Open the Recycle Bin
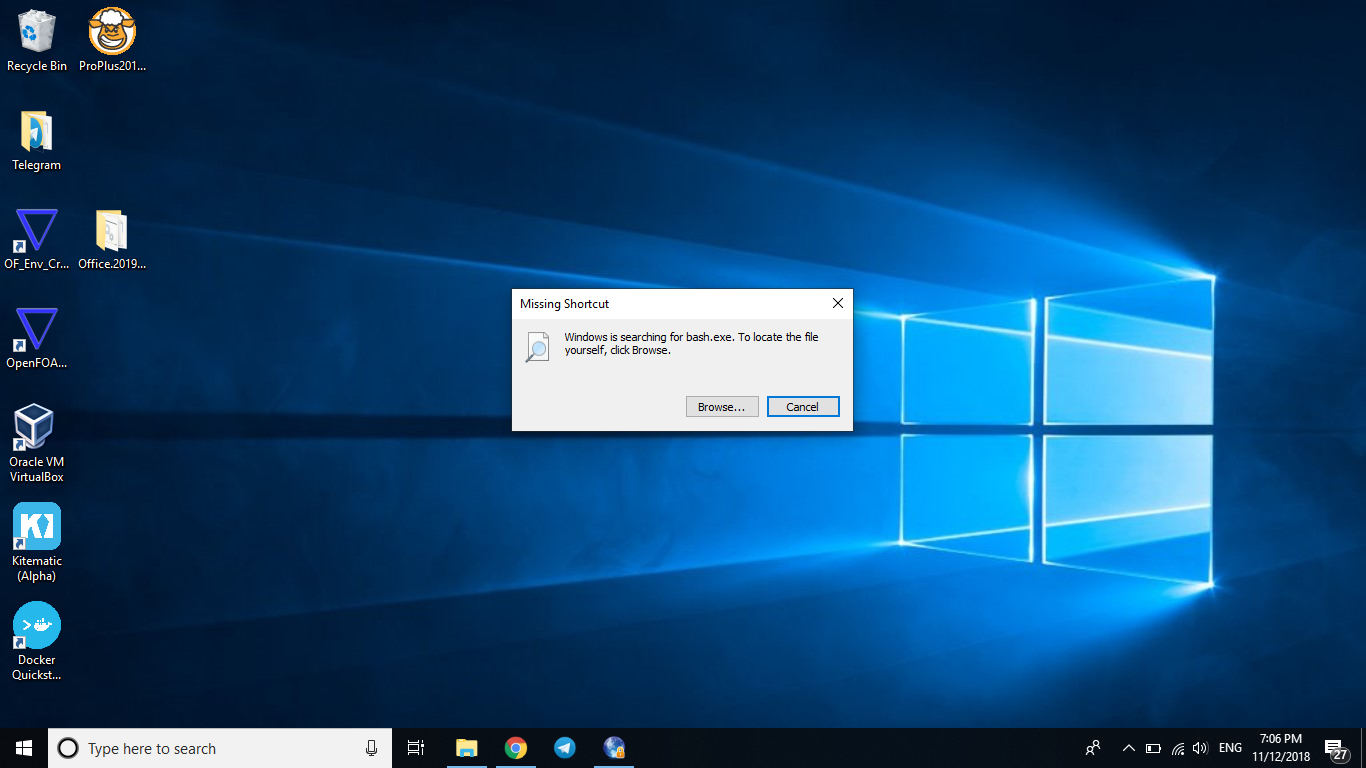Screen dimensions: 1366x768 (36, 30)
